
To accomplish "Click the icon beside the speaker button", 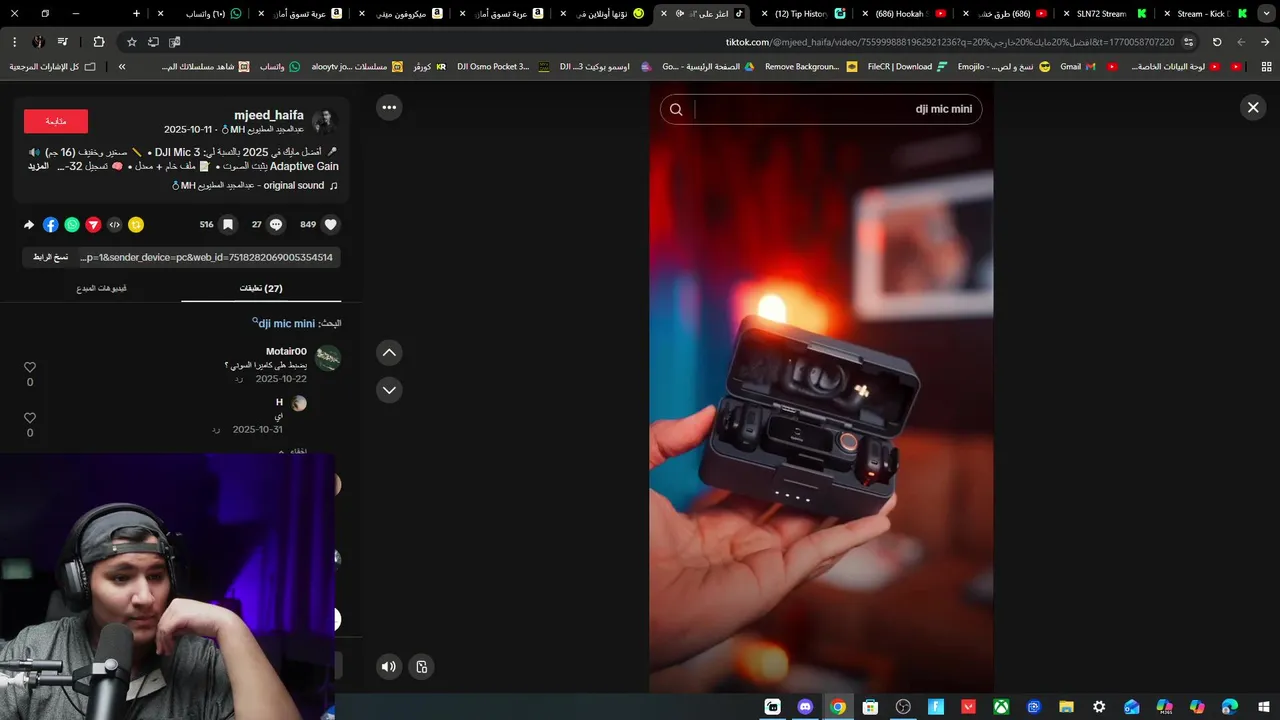I will [422, 667].
